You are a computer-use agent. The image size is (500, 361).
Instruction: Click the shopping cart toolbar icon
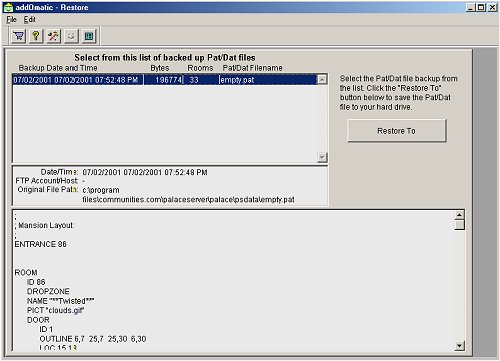pos(19,36)
